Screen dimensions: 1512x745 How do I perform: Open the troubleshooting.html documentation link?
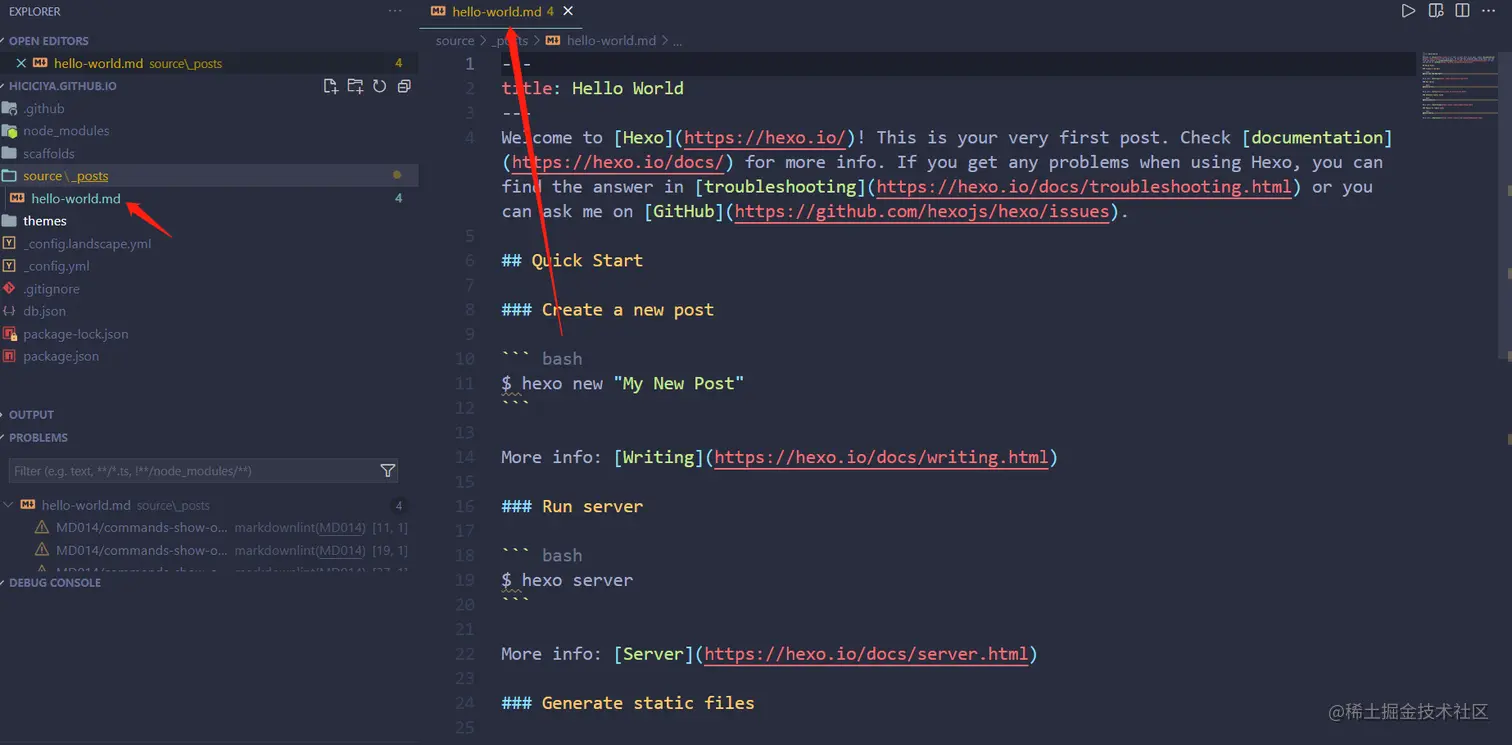tap(1085, 187)
